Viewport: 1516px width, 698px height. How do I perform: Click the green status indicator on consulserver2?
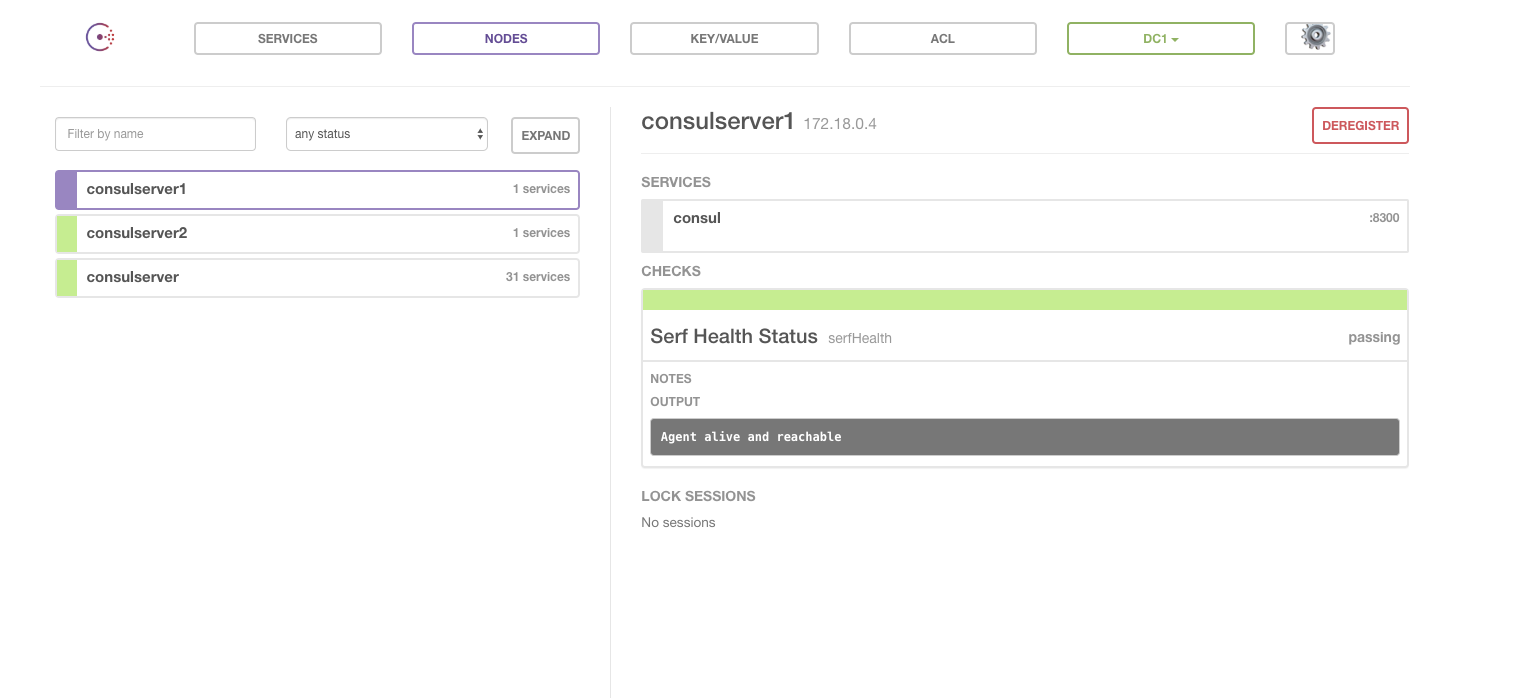(x=64, y=233)
